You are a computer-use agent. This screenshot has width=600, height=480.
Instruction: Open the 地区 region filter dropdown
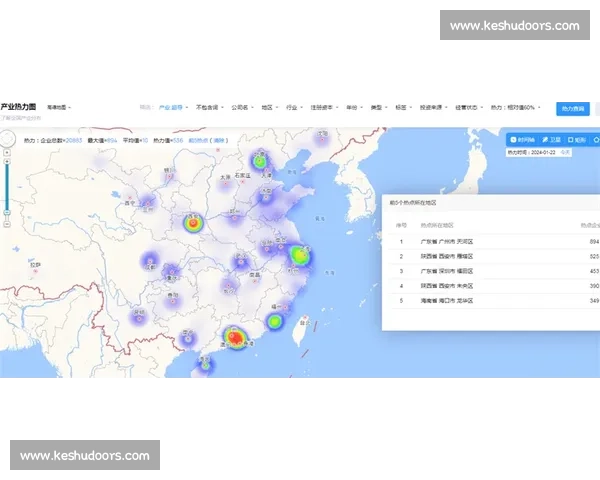point(270,106)
